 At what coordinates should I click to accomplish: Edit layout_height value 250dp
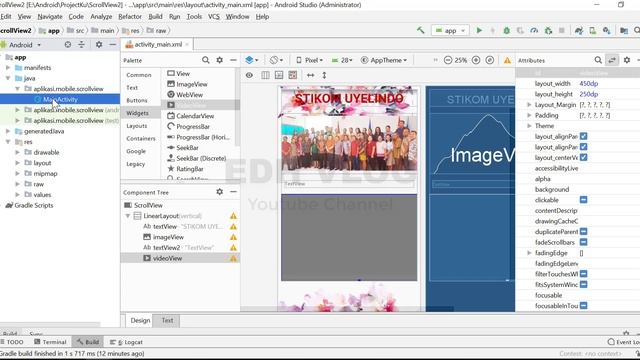(588, 94)
